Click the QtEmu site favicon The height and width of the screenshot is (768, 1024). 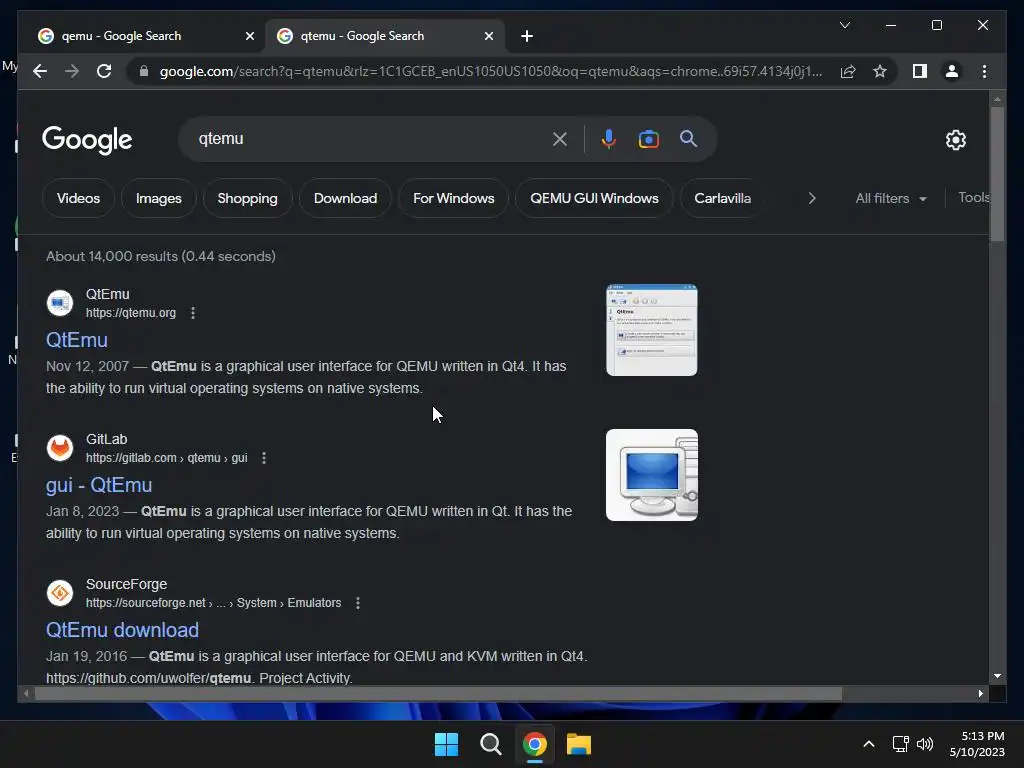click(59, 303)
